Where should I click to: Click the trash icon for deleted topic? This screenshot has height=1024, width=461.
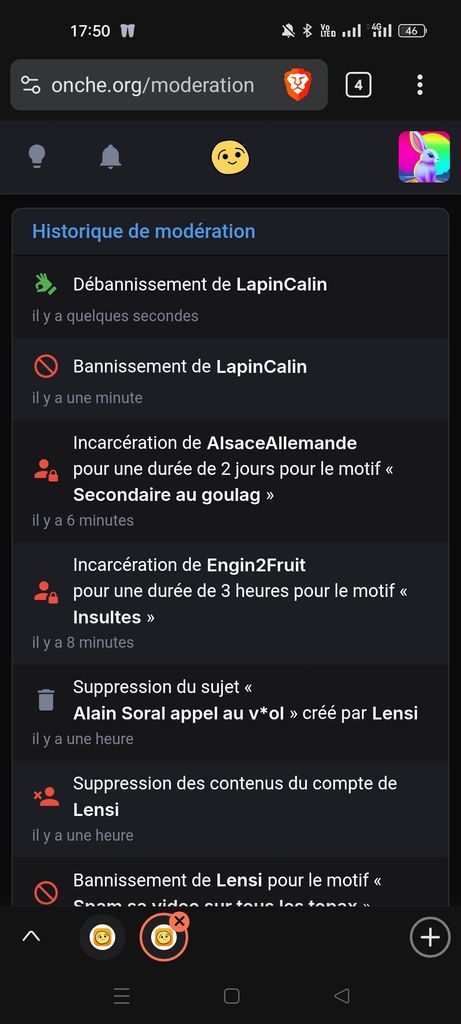coord(46,700)
